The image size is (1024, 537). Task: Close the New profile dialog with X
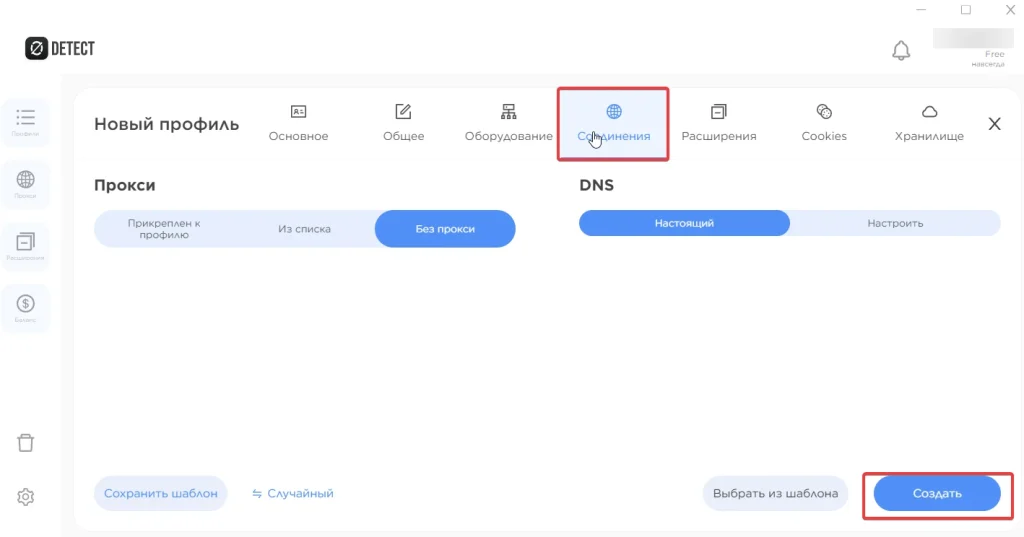pyautogui.click(x=994, y=123)
